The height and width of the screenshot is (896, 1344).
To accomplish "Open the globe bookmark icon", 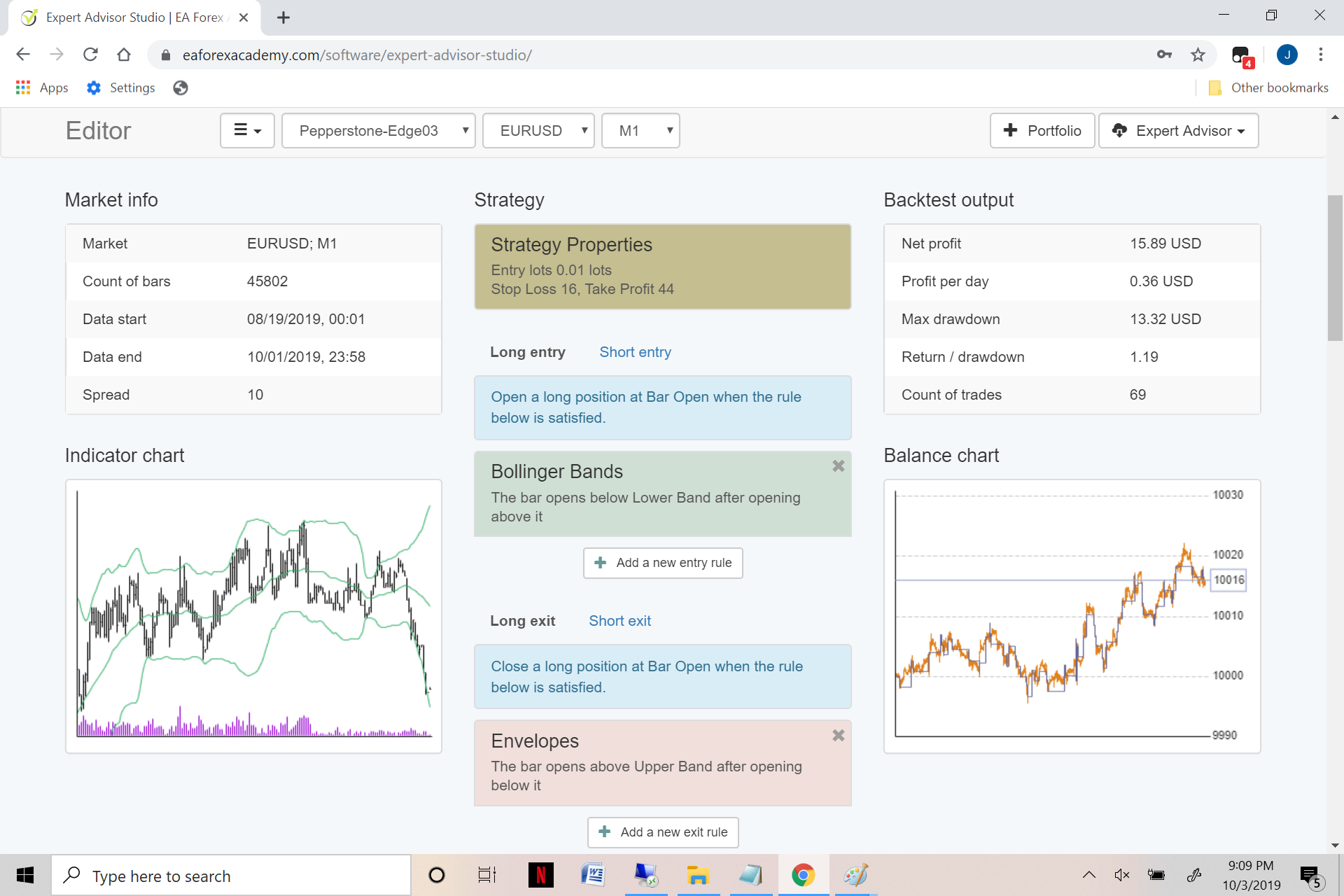I will click(x=181, y=87).
